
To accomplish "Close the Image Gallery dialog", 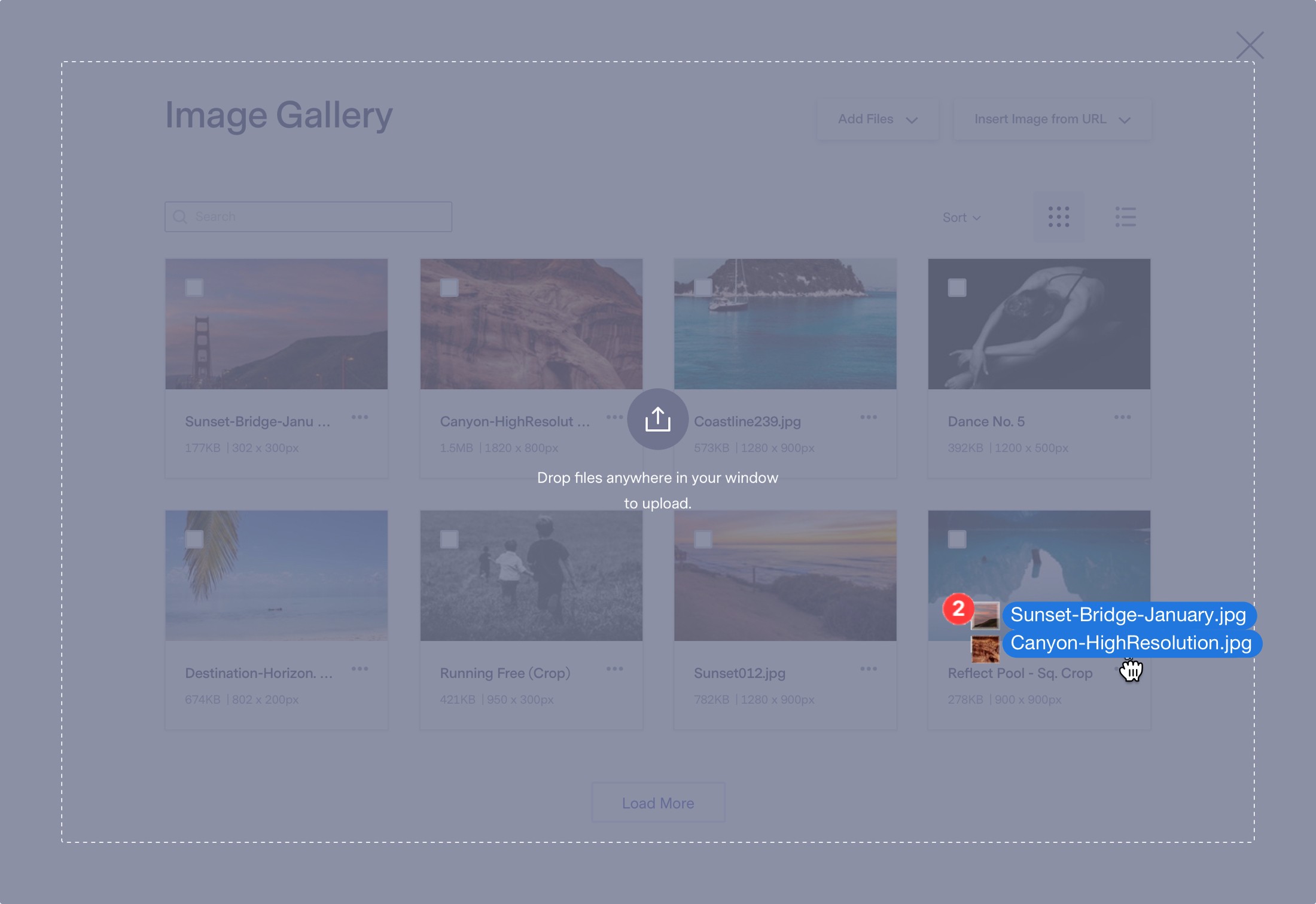I will (1250, 45).
